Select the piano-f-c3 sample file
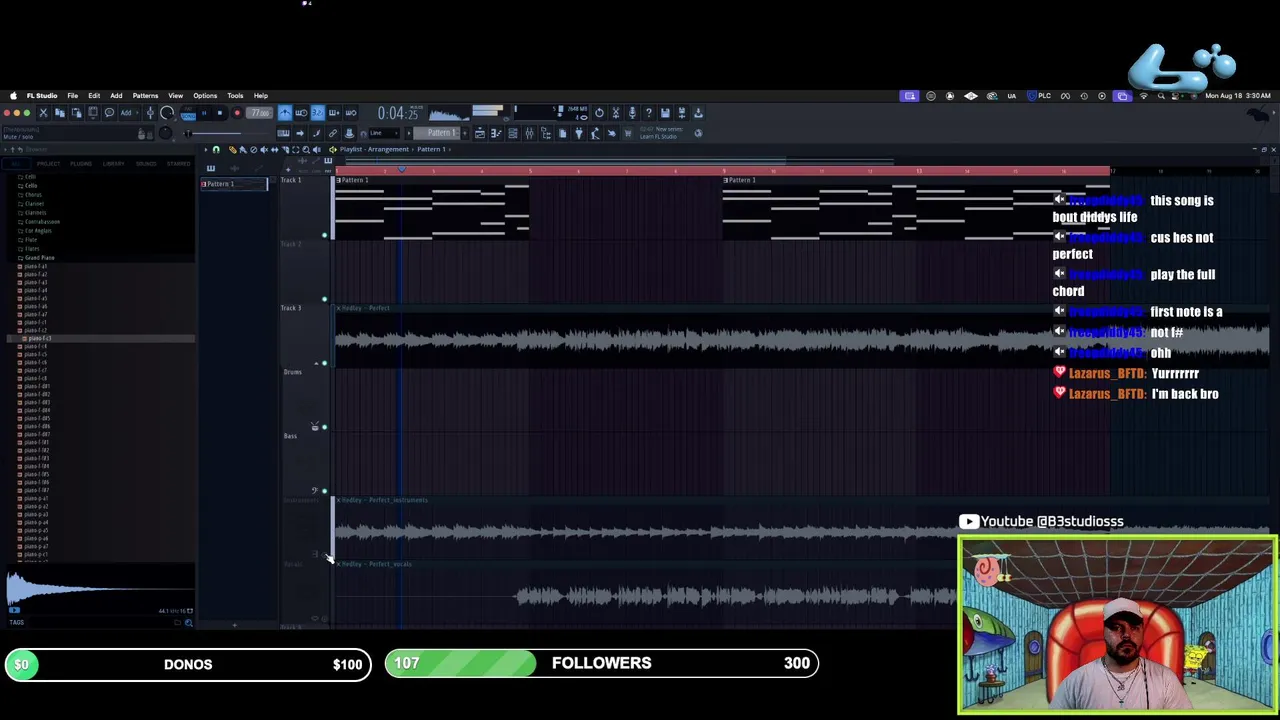The height and width of the screenshot is (720, 1280). click(x=40, y=338)
